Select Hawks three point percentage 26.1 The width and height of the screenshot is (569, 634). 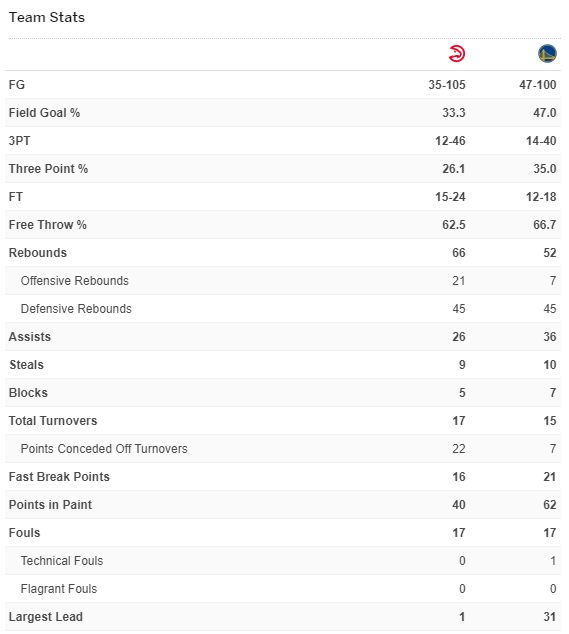(453, 169)
